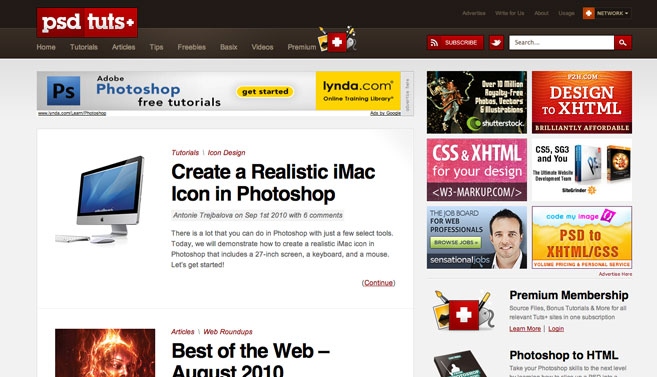
Task: Select the Basix menu item
Action: pos(229,47)
